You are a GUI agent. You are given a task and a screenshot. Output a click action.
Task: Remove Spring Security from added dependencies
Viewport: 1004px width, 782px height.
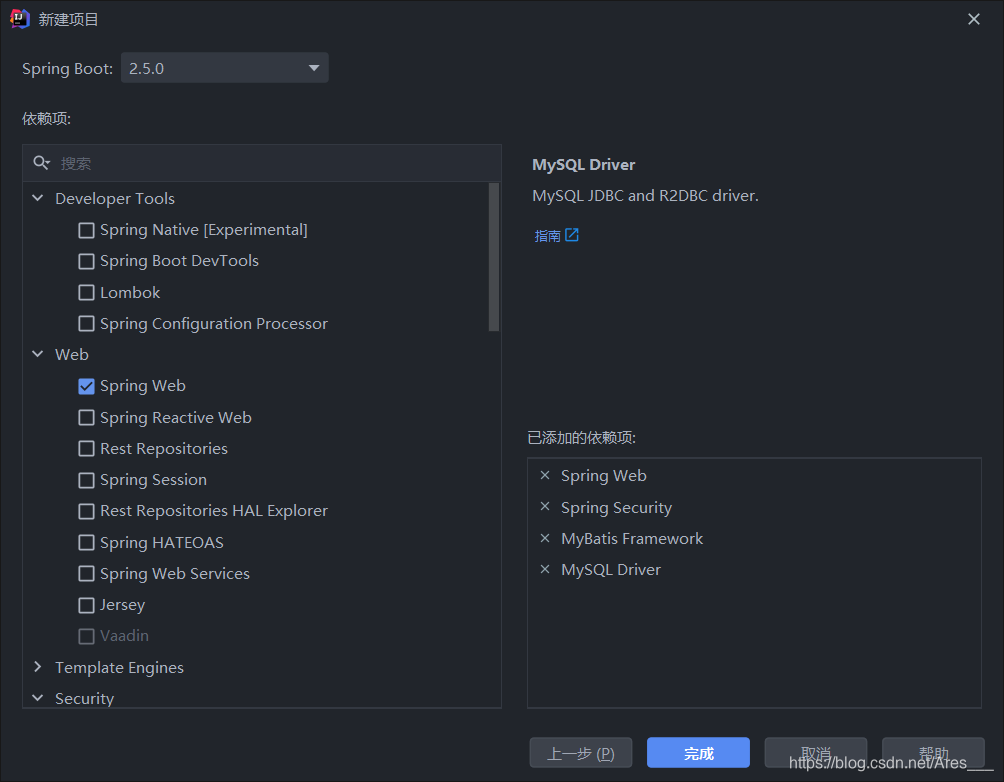[x=545, y=507]
